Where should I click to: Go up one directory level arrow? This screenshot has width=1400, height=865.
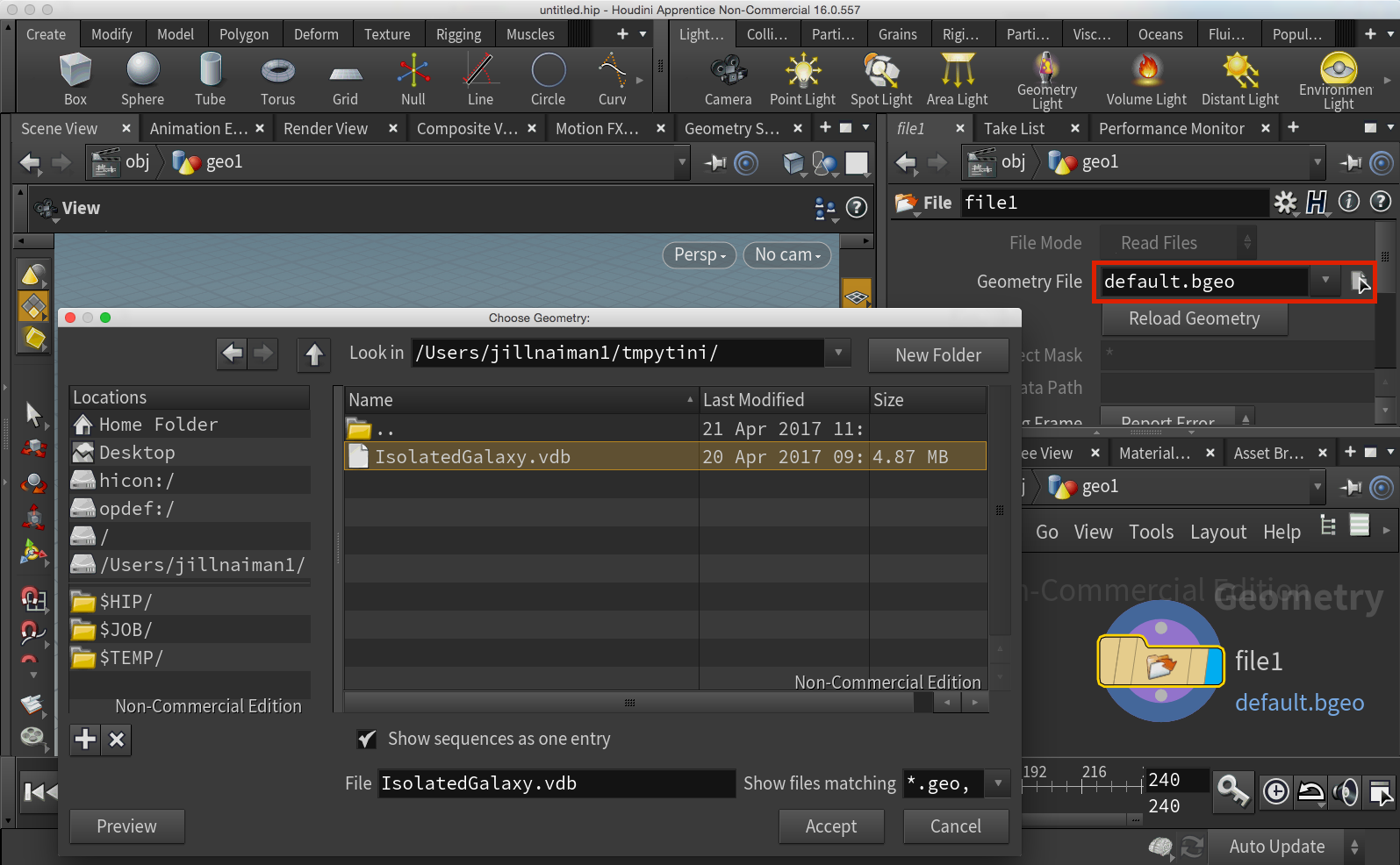314,354
